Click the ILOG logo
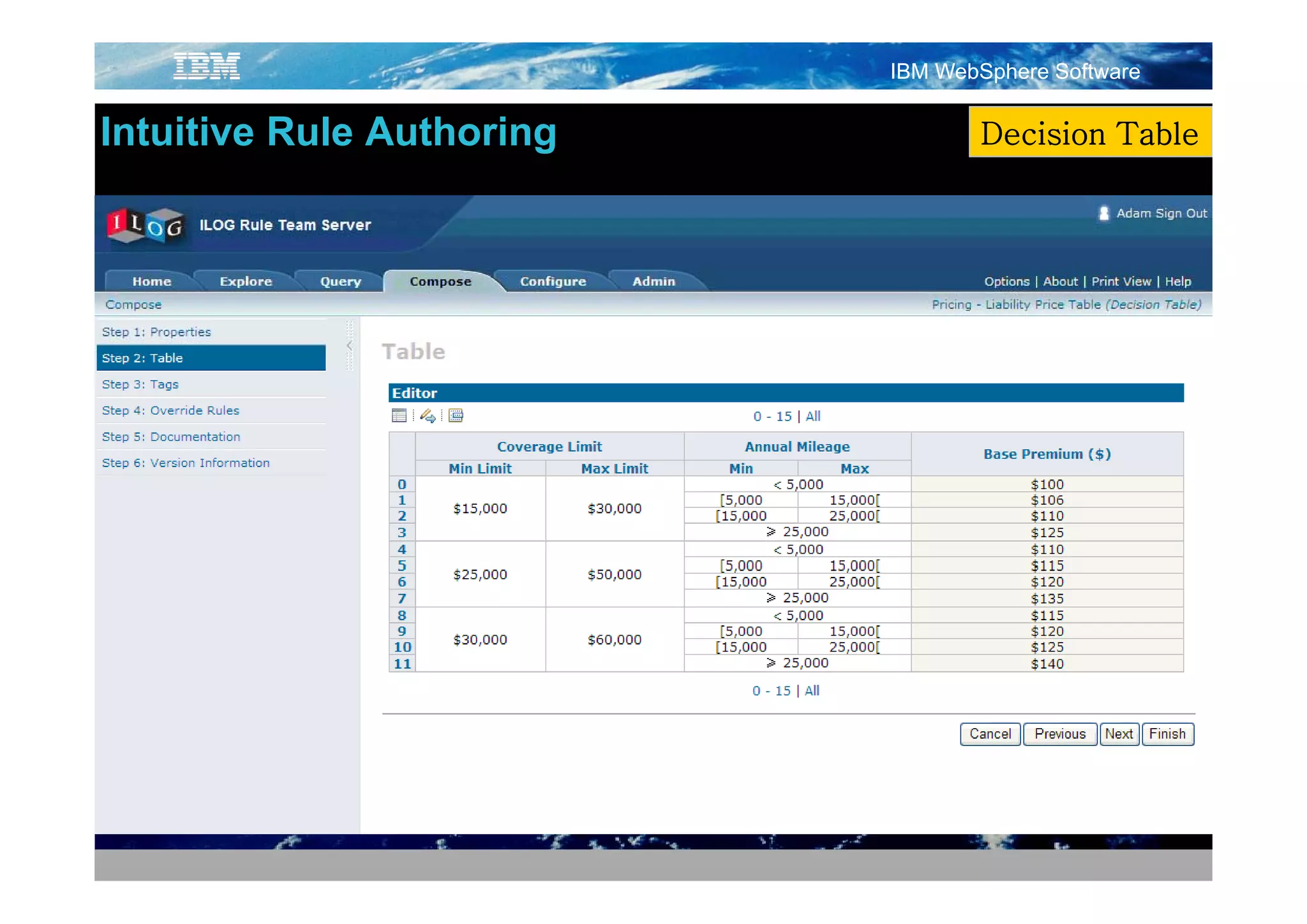 [x=146, y=225]
